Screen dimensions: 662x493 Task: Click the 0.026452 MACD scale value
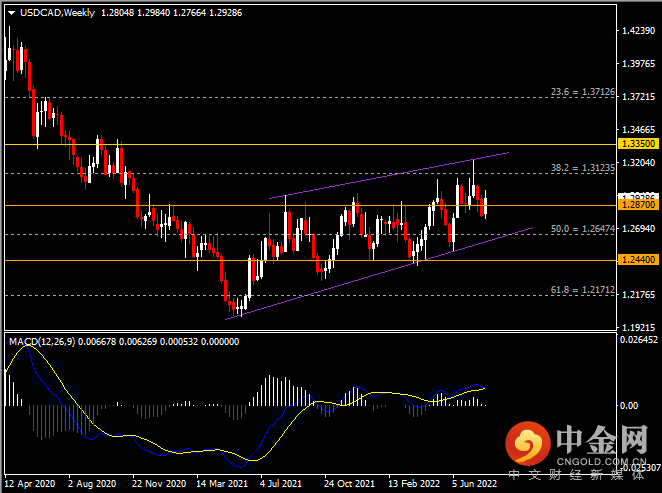[x=639, y=340]
